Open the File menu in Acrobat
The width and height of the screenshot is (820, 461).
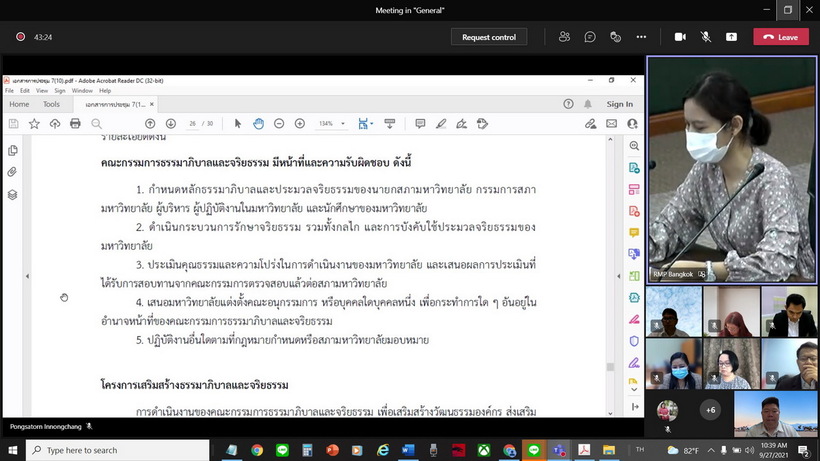pyautogui.click(x=9, y=90)
